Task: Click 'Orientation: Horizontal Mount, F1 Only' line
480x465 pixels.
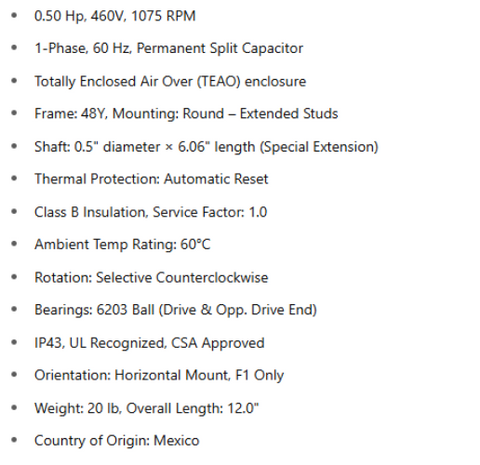Action: [159, 376]
